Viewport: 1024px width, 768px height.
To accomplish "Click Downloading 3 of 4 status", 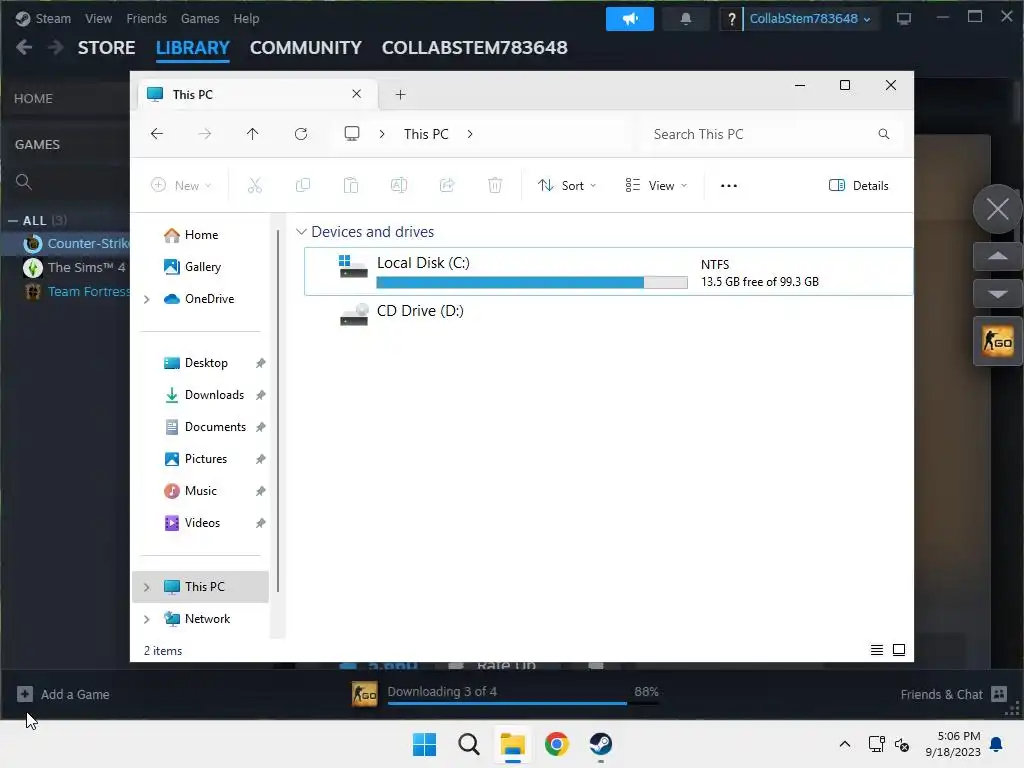I will [x=442, y=692].
